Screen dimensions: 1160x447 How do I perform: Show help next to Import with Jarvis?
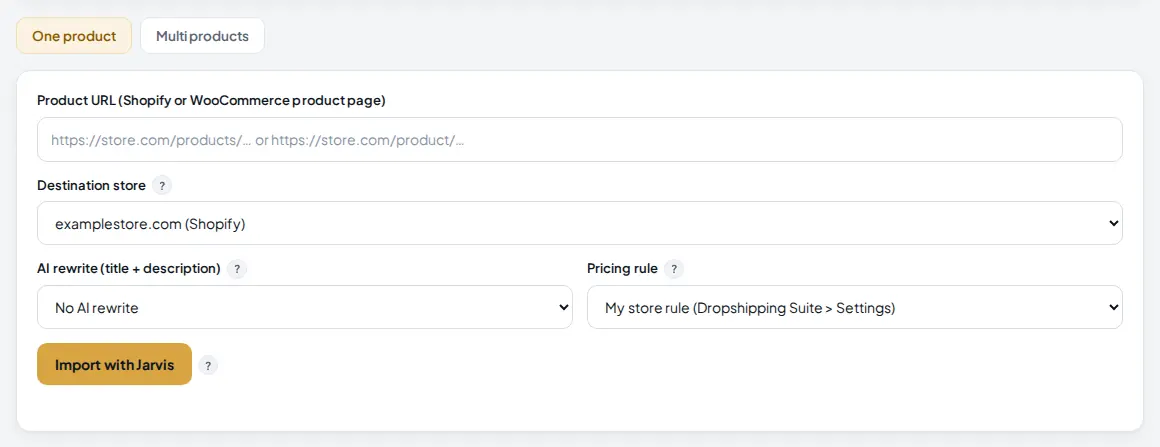(x=209, y=366)
